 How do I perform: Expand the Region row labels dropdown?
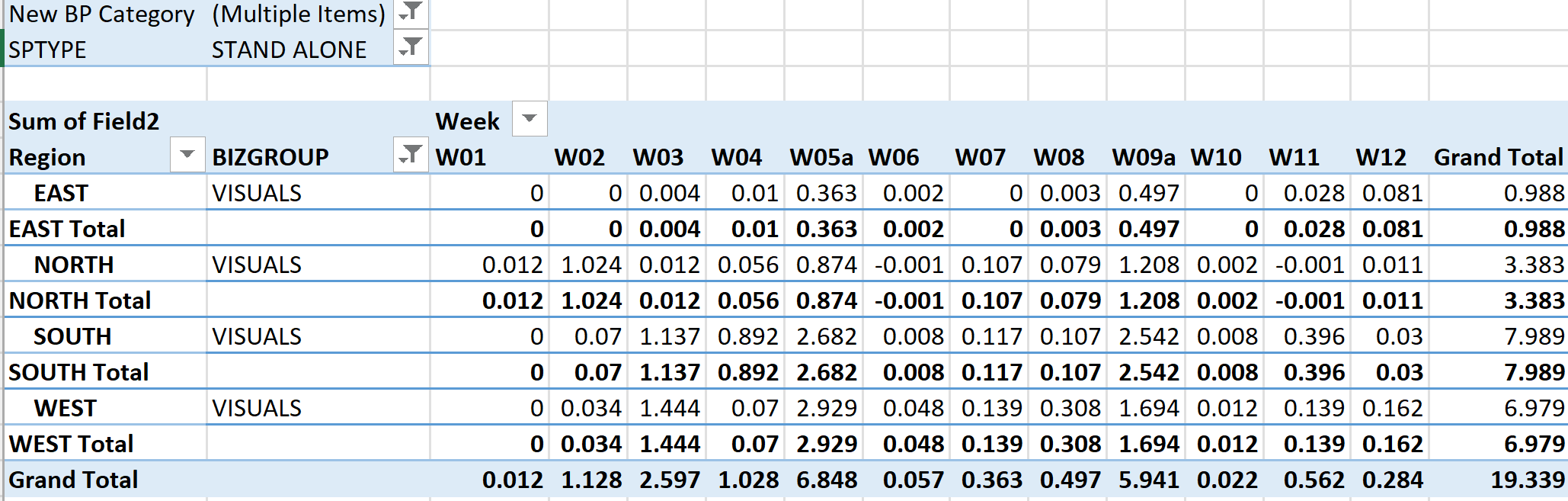click(x=187, y=156)
